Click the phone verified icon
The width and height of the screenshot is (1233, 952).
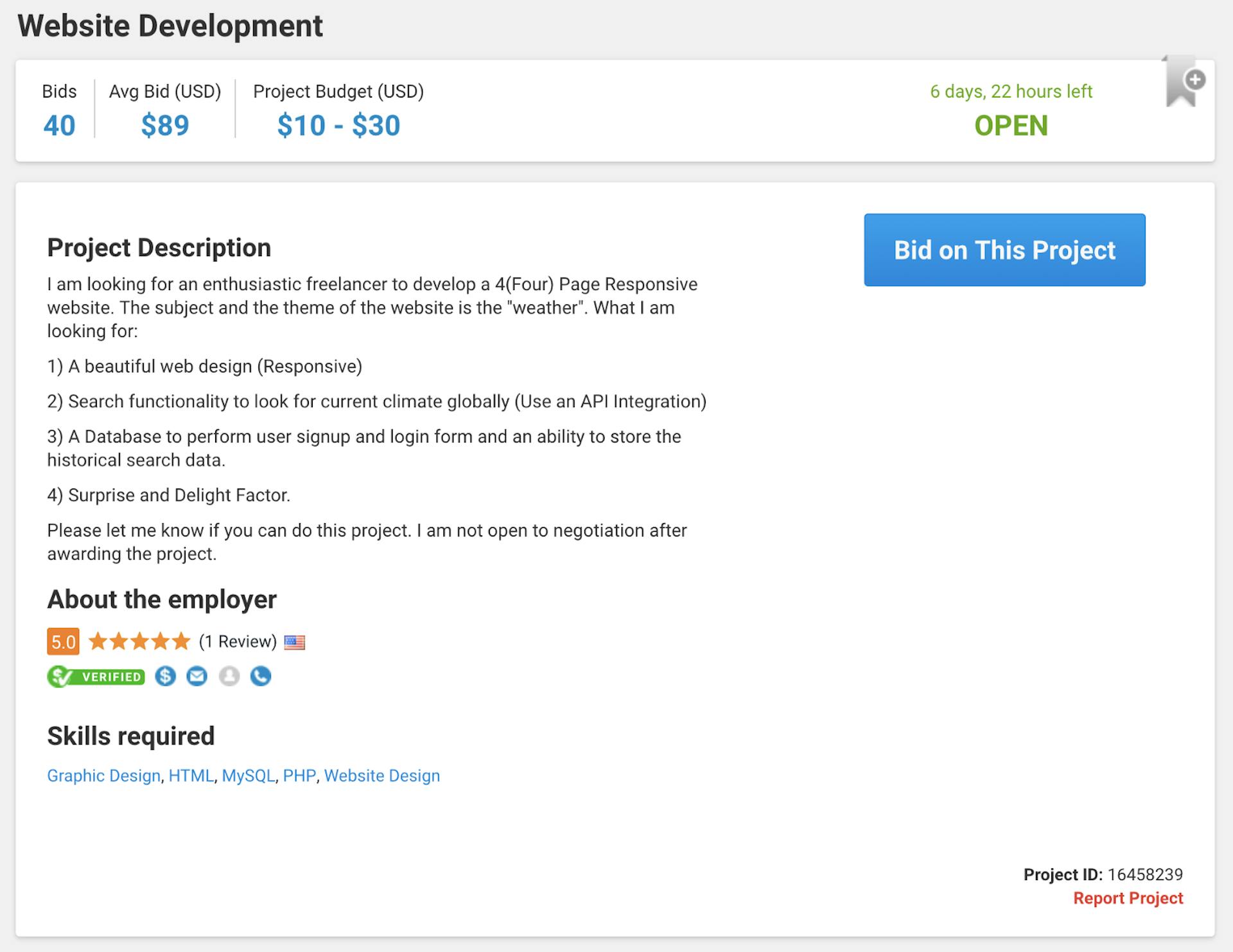(x=261, y=676)
